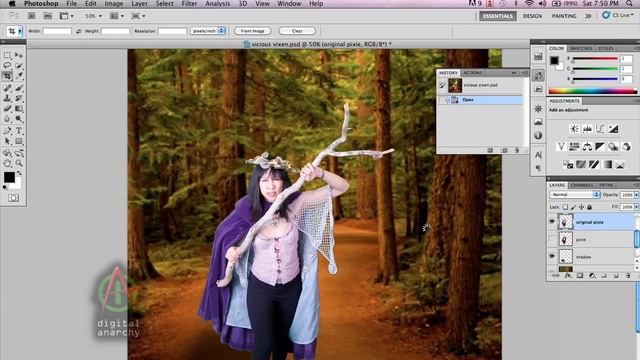
Task: Select the Rectangular Marquee tool
Action: (7, 55)
